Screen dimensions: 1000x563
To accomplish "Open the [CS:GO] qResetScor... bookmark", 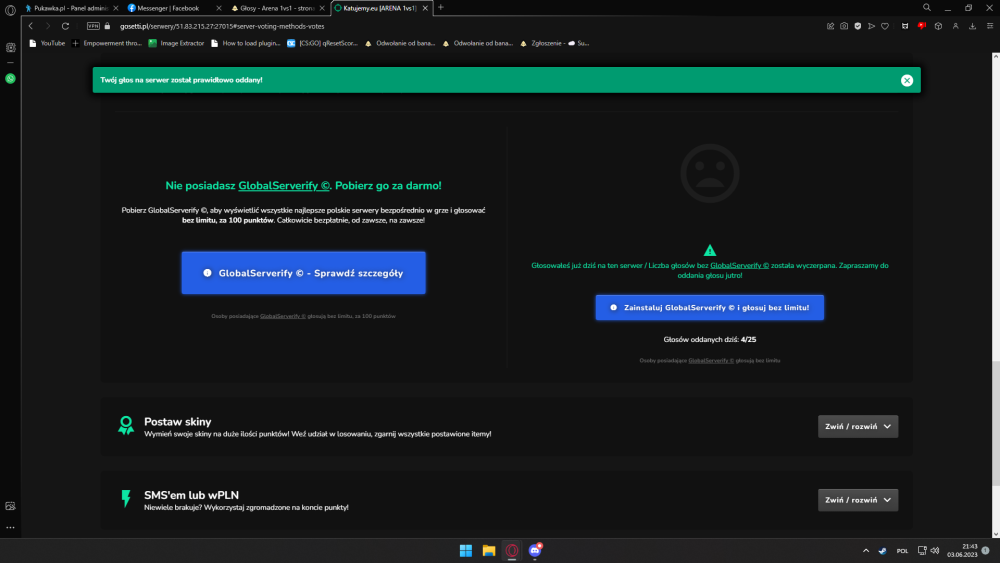I will pyautogui.click(x=322, y=43).
